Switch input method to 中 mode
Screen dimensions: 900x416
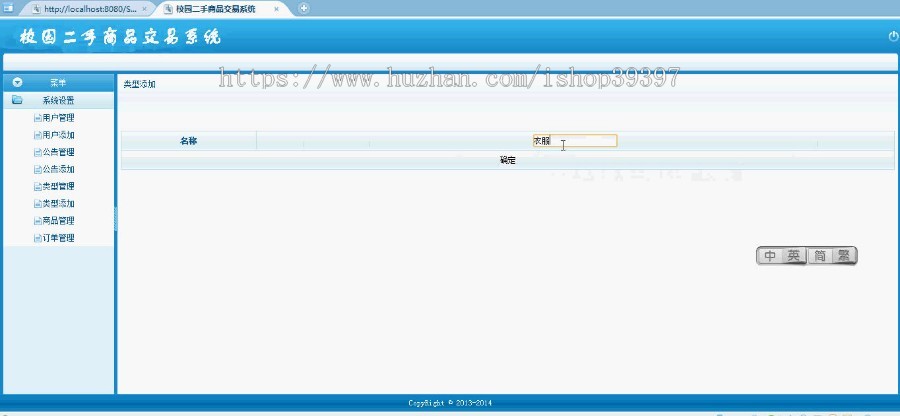click(x=770, y=256)
